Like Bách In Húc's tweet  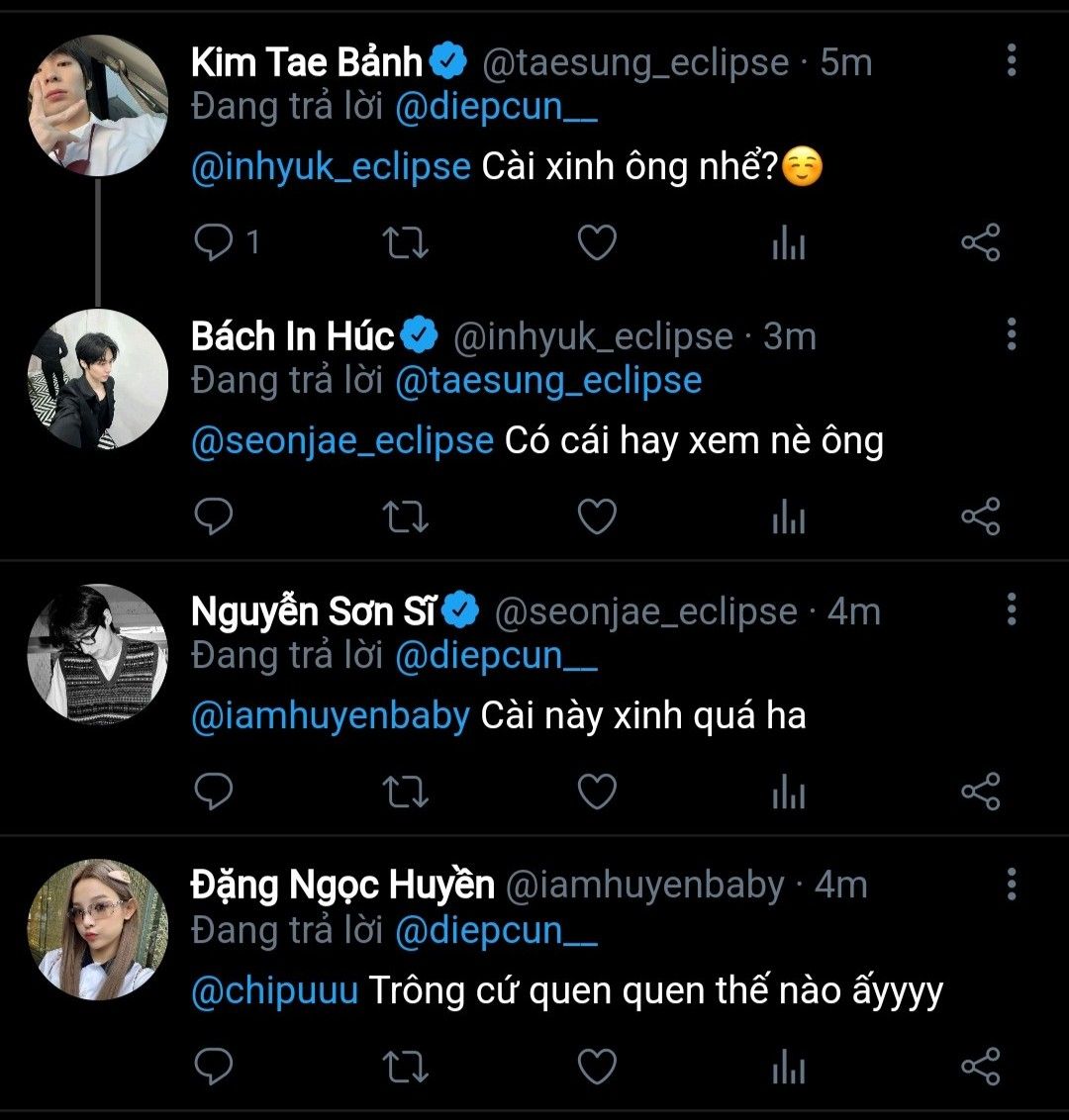597,517
